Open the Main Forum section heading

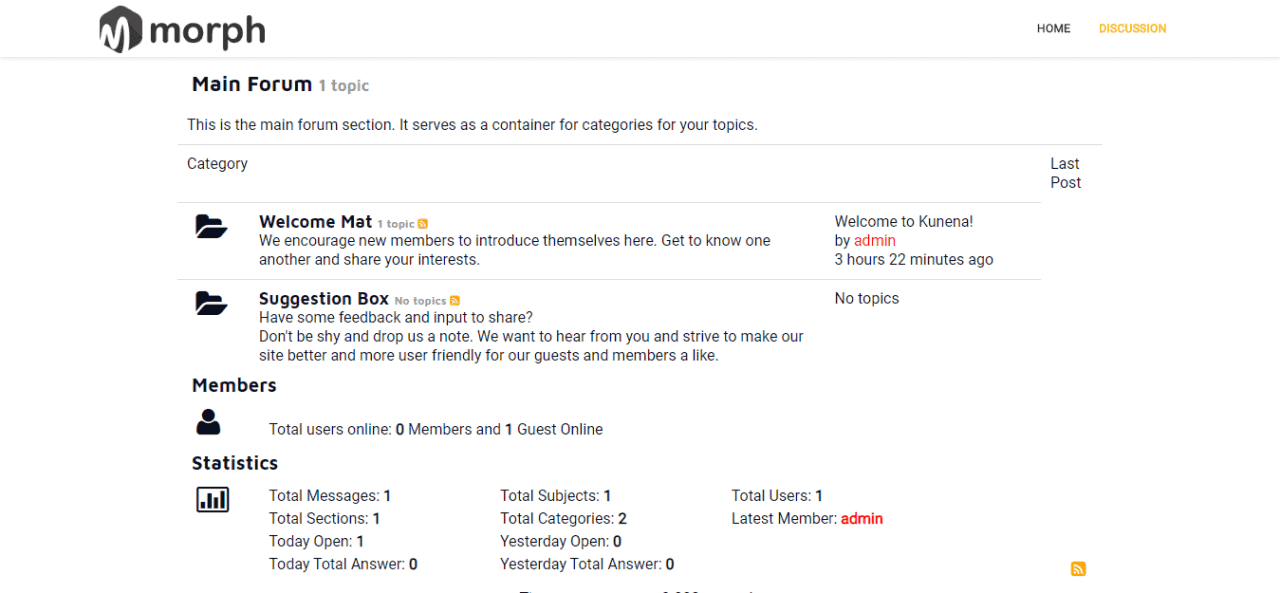252,84
